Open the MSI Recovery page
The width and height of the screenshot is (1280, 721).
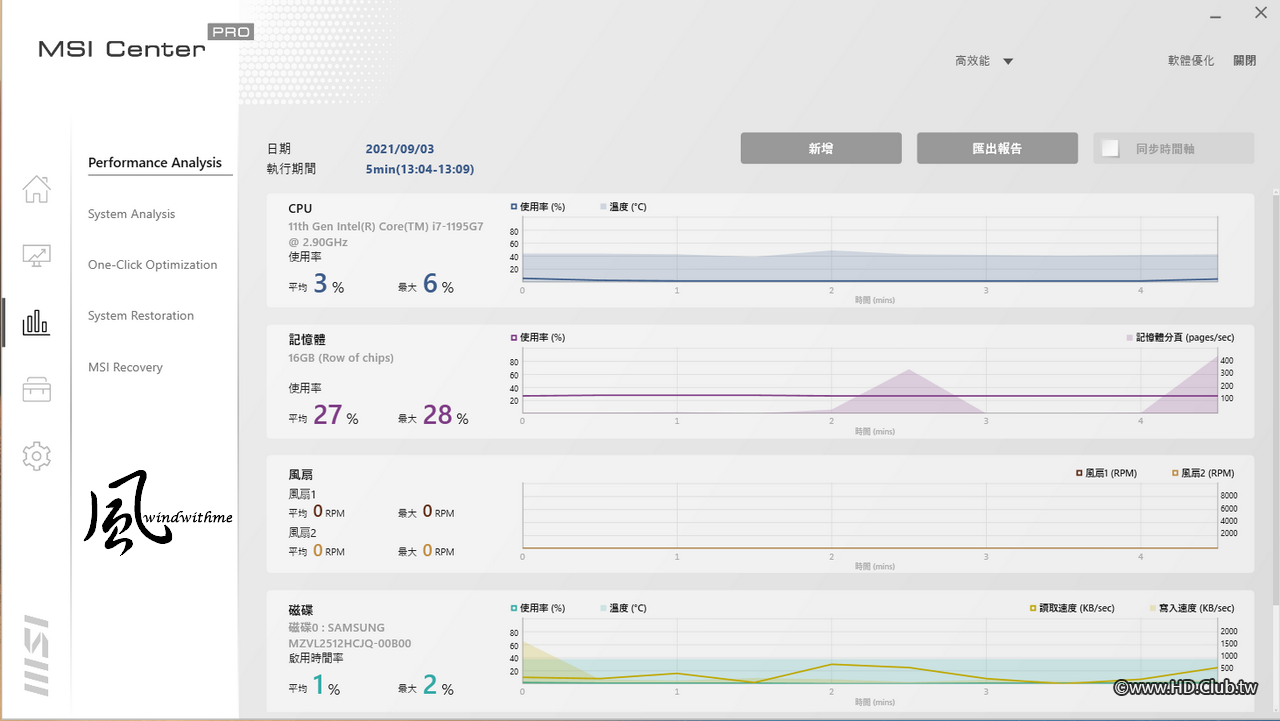[125, 367]
